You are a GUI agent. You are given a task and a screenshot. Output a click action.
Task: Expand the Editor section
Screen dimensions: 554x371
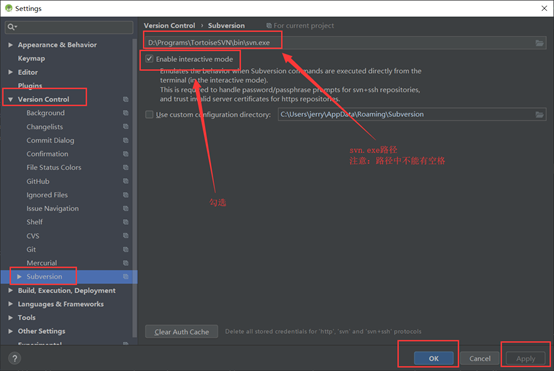11,72
